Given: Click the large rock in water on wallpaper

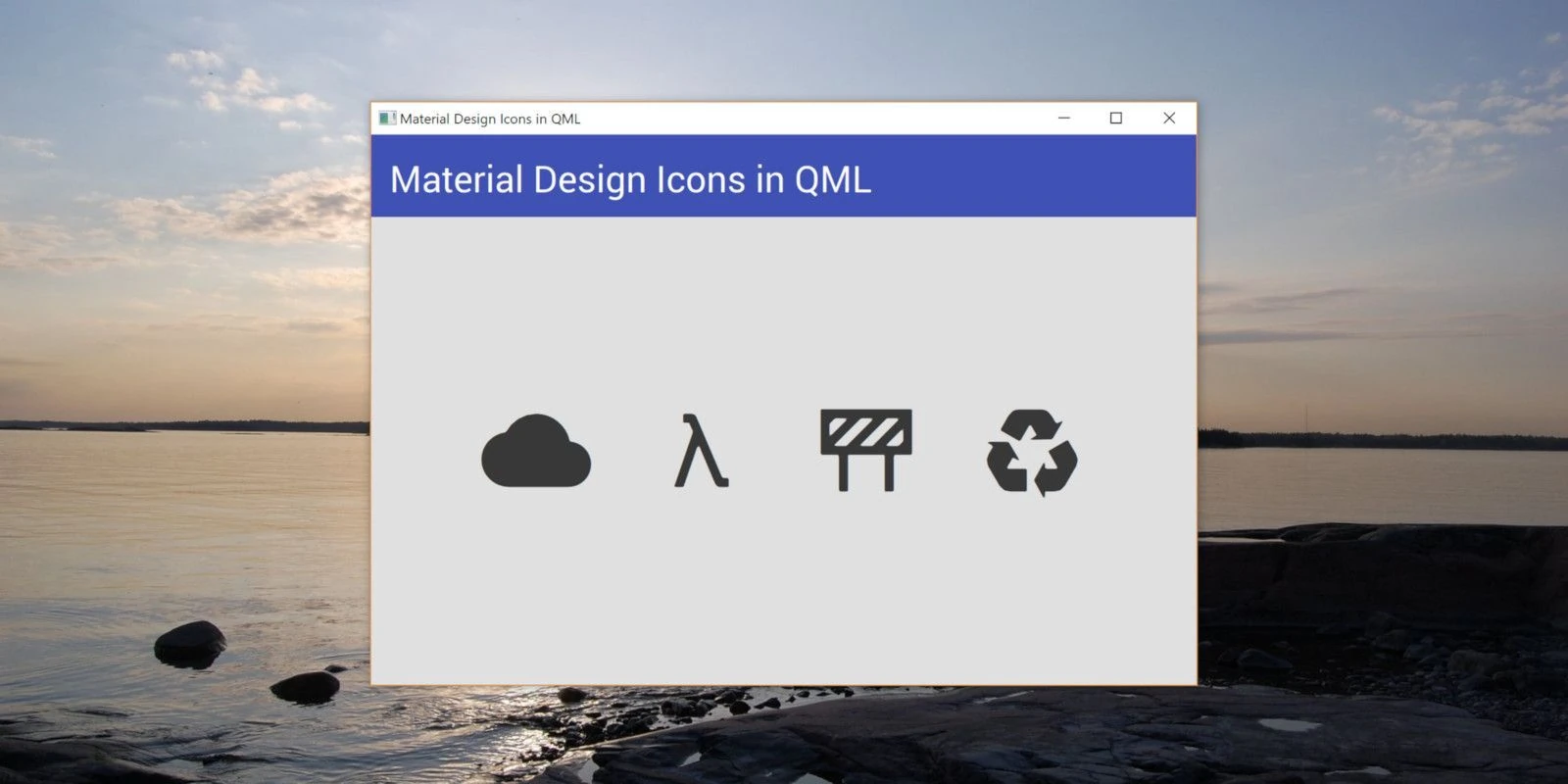Looking at the screenshot, I should [190, 644].
